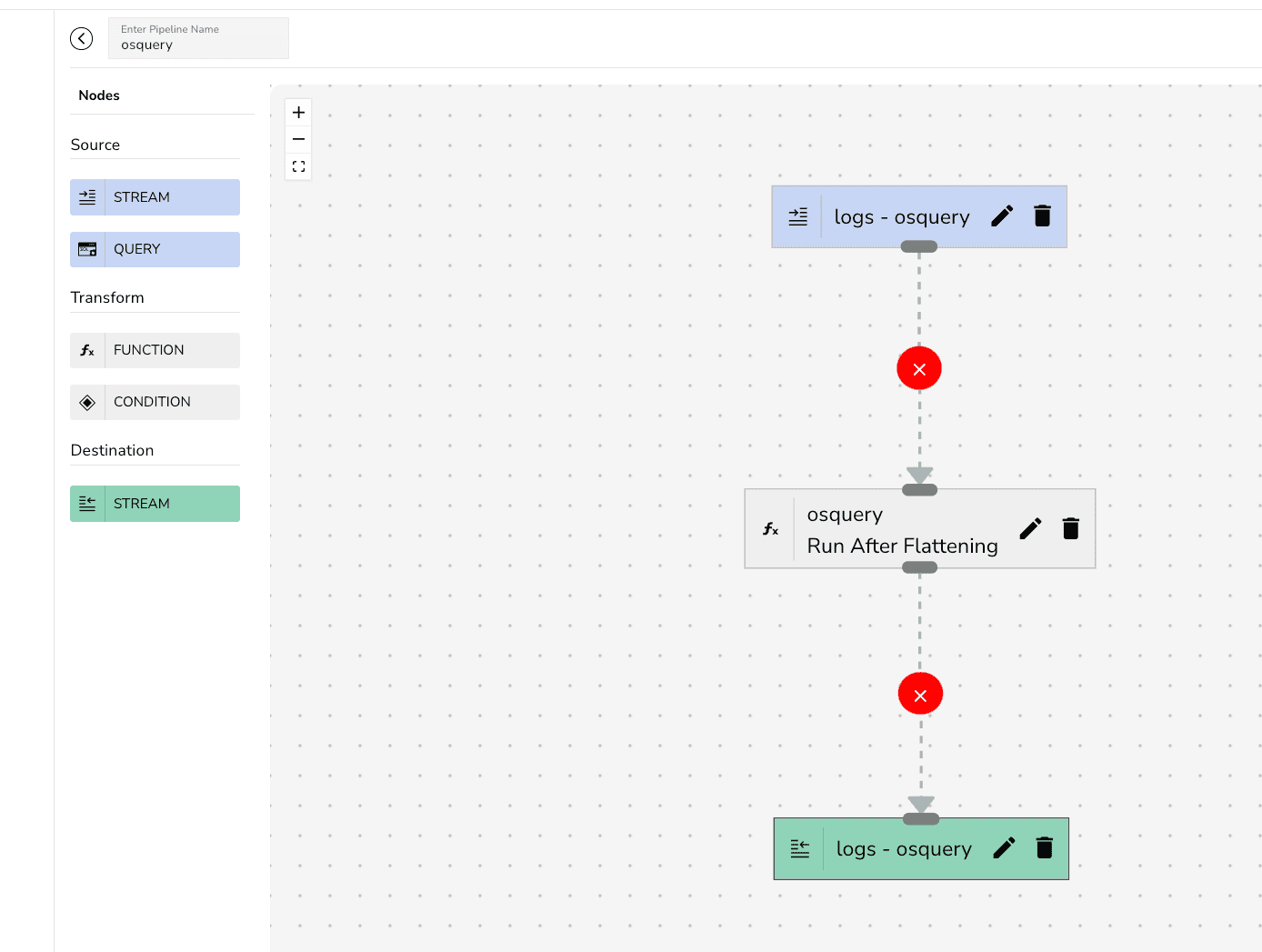Zoom out of the pipeline canvas
1262x952 pixels.
(298, 139)
